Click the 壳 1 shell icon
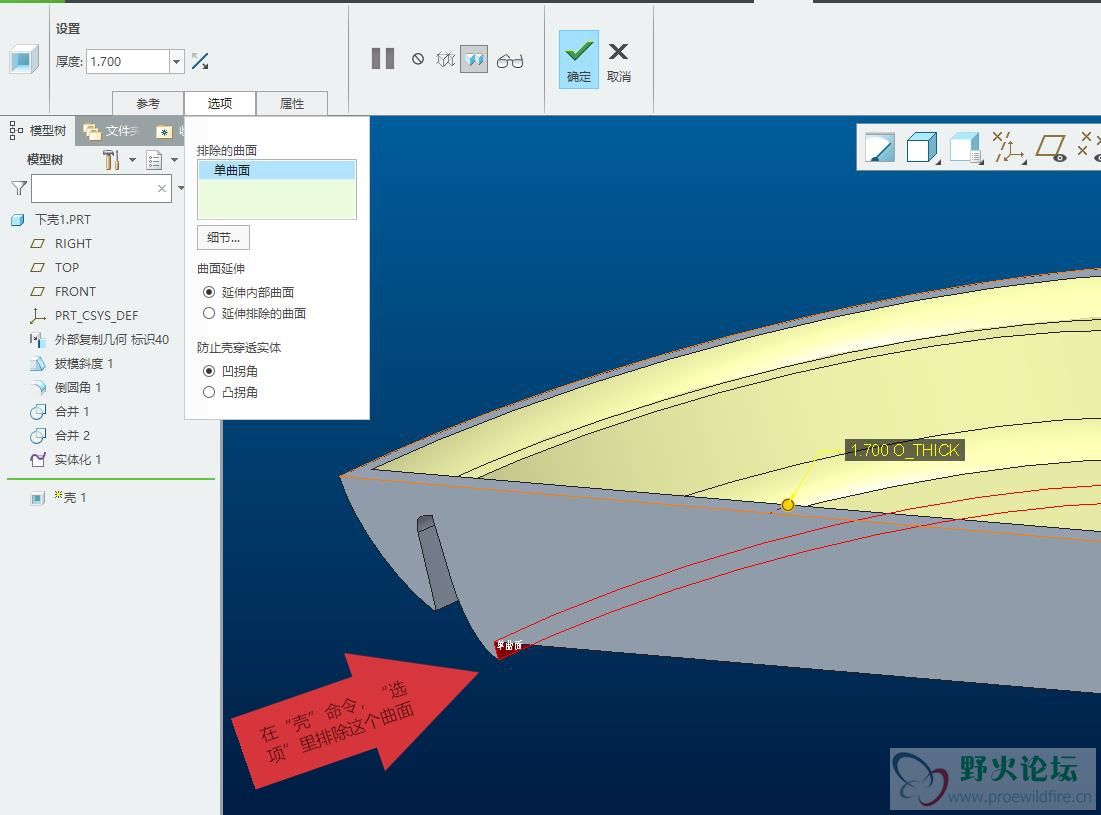 coord(37,498)
